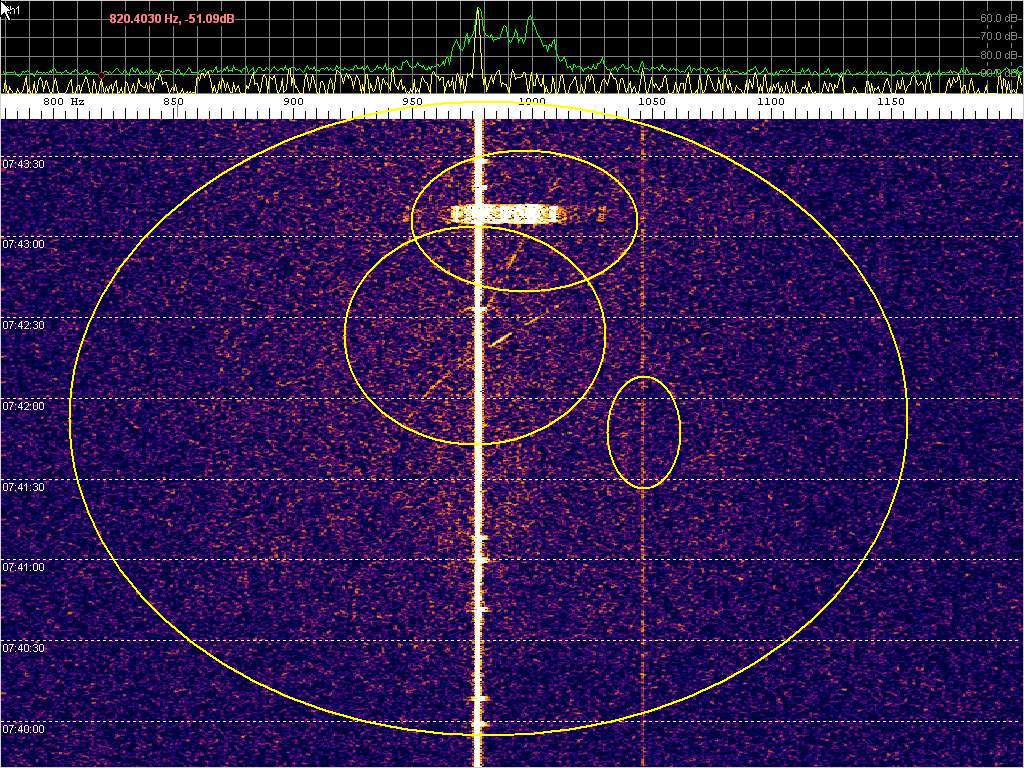1024x768 pixels.
Task: Click the 1150 frequency axis label
Action: coord(890,102)
